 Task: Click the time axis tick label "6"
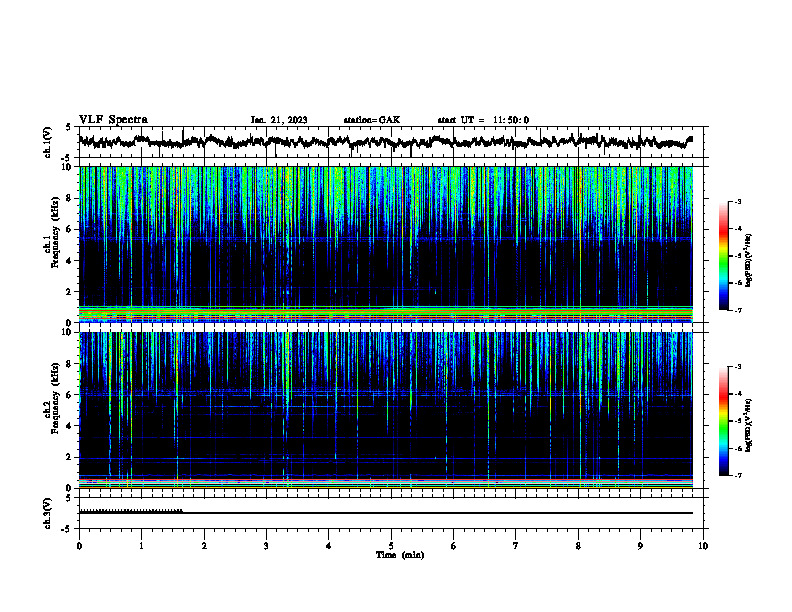[x=454, y=546]
